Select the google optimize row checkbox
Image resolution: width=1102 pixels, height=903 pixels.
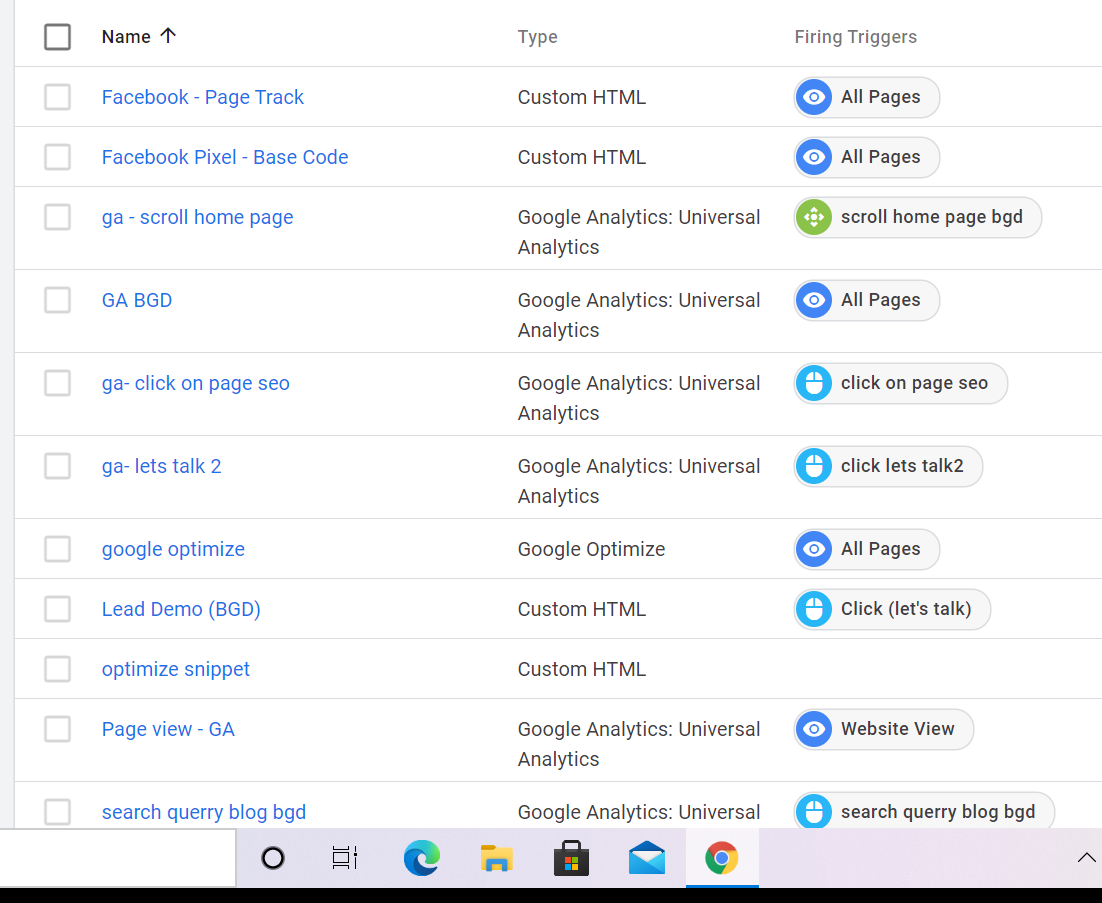tap(57, 549)
